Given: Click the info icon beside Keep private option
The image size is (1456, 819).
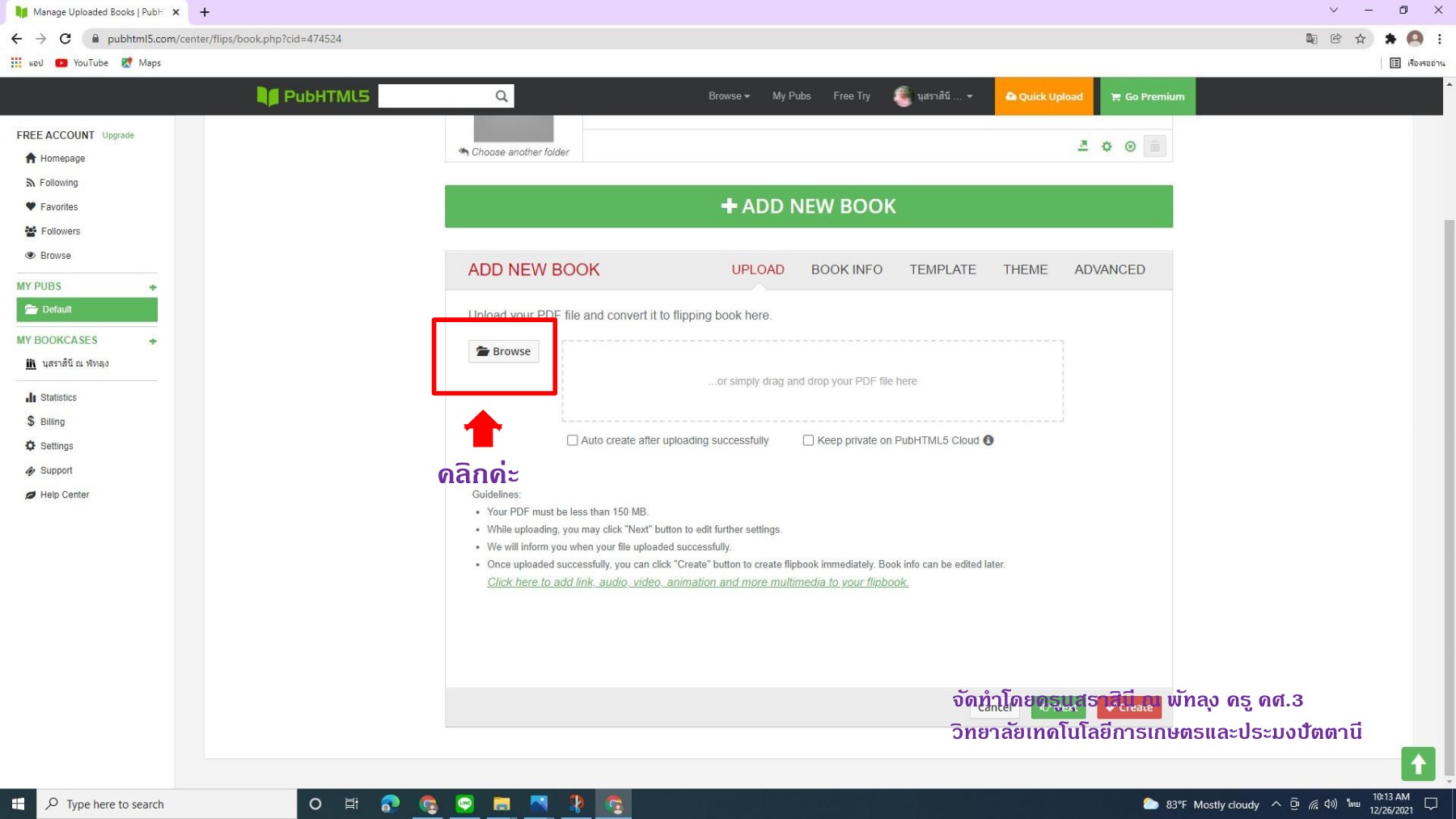Looking at the screenshot, I should point(988,440).
